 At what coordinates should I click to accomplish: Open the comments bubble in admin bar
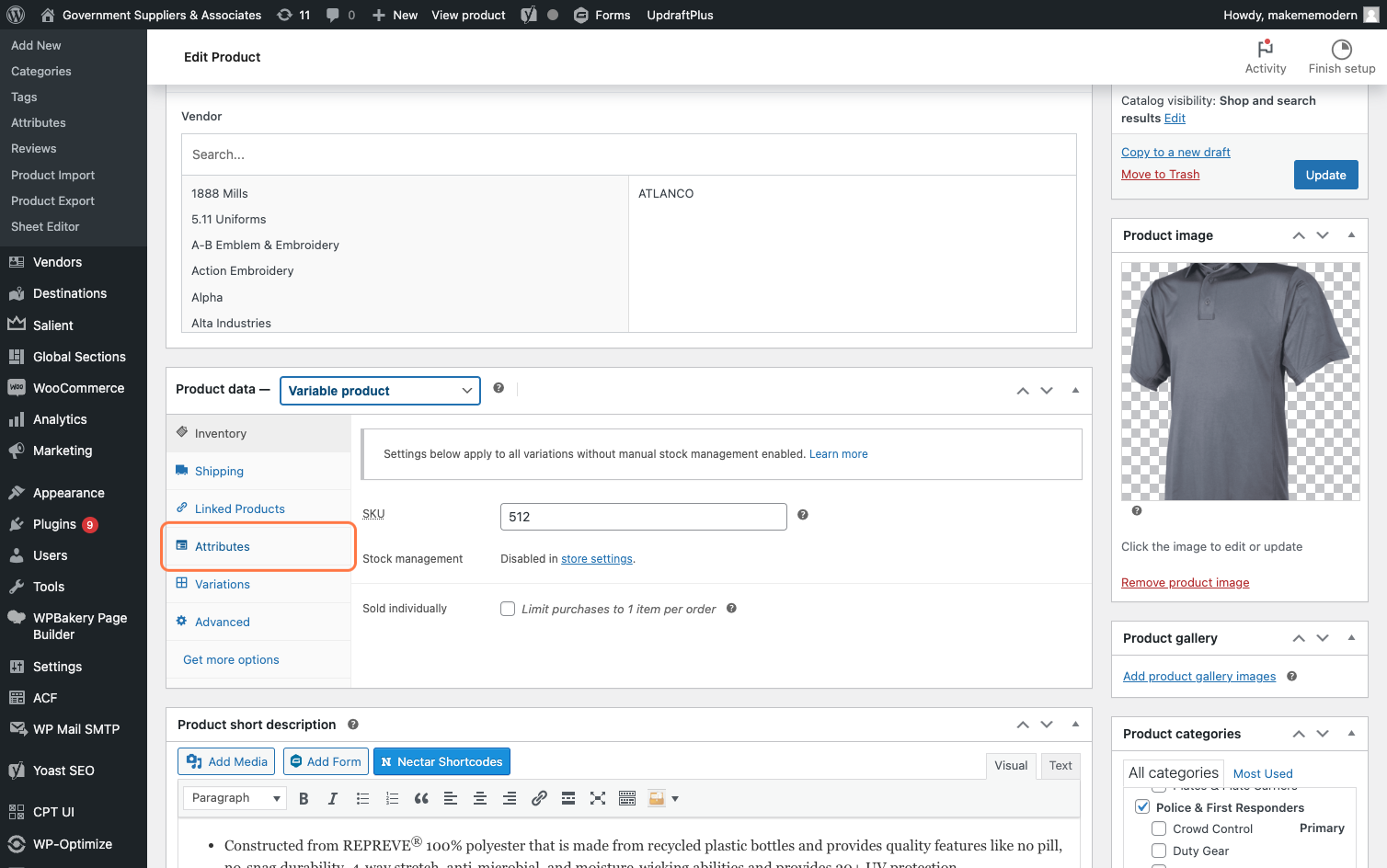point(340,15)
